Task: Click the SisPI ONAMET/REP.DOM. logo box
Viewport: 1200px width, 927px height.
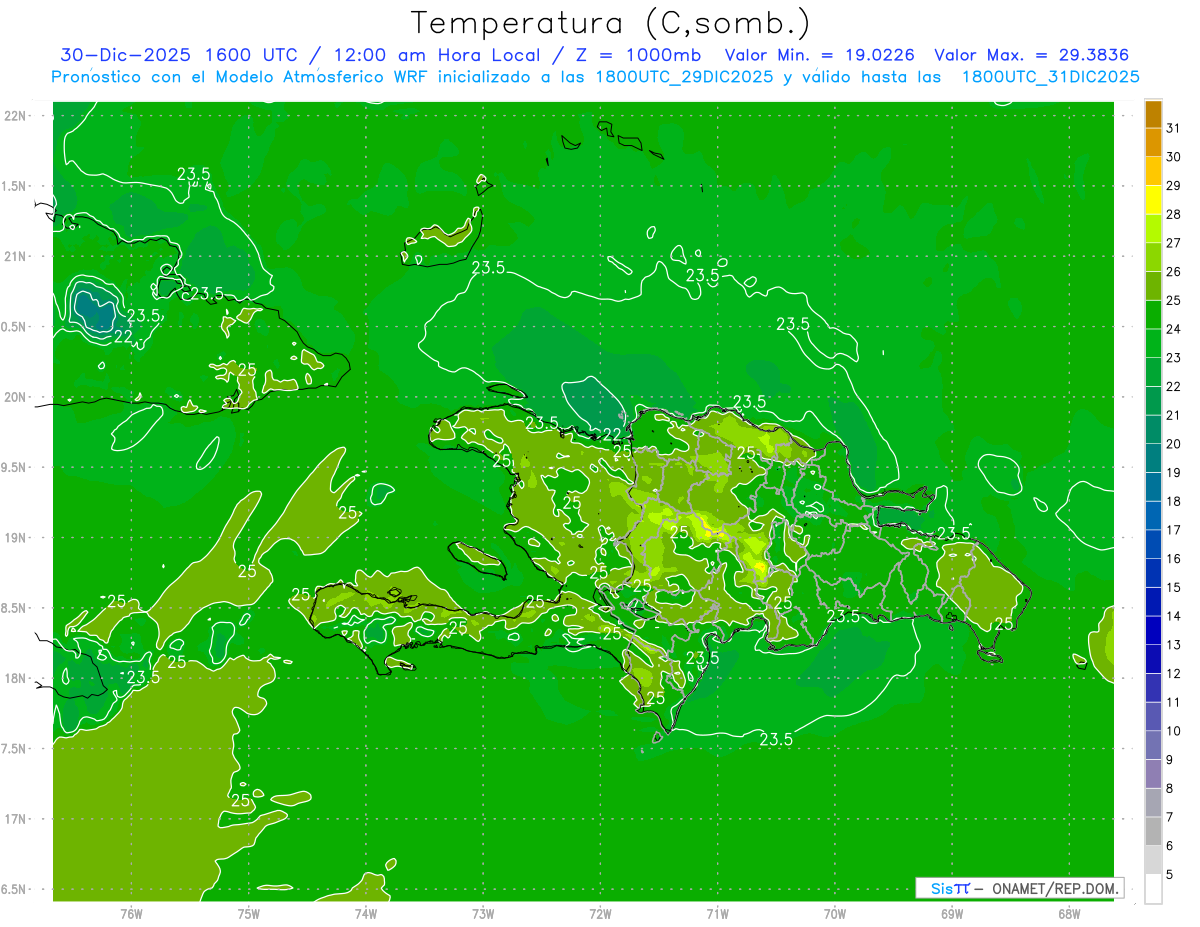Action: pyautogui.click(x=1019, y=888)
